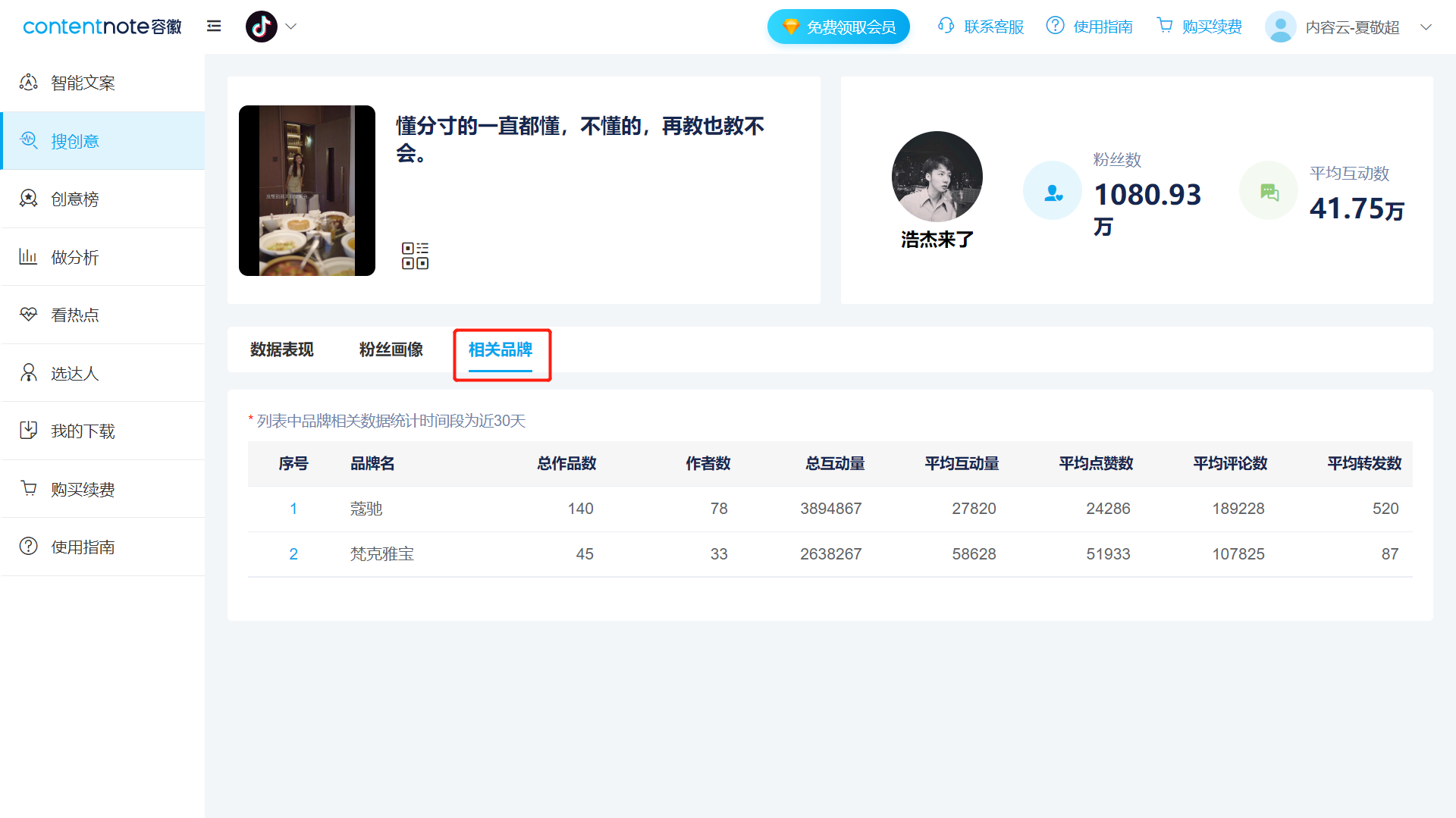
Task: Click the video title 懂分寸的一直都懂
Action: pos(580,139)
